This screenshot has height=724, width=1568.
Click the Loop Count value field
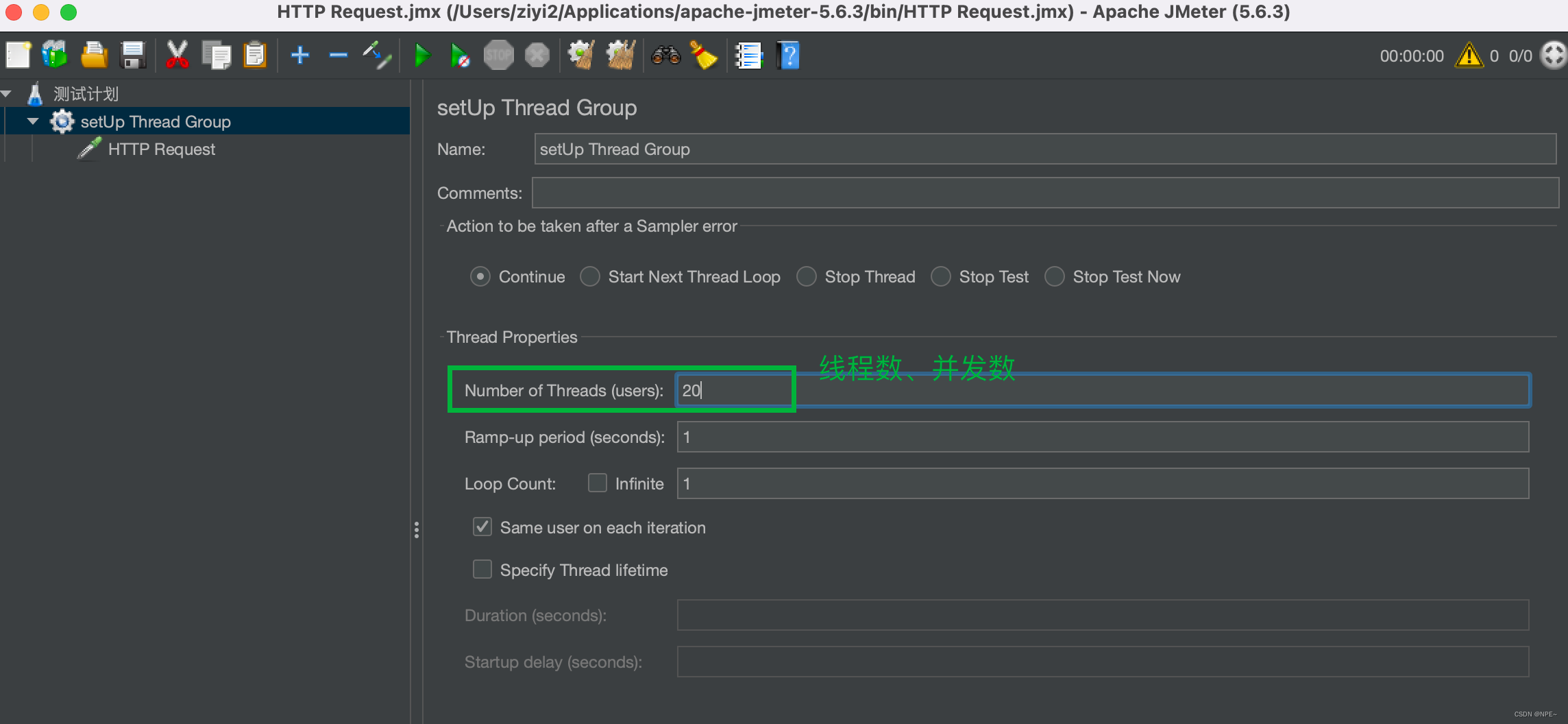pos(1103,483)
